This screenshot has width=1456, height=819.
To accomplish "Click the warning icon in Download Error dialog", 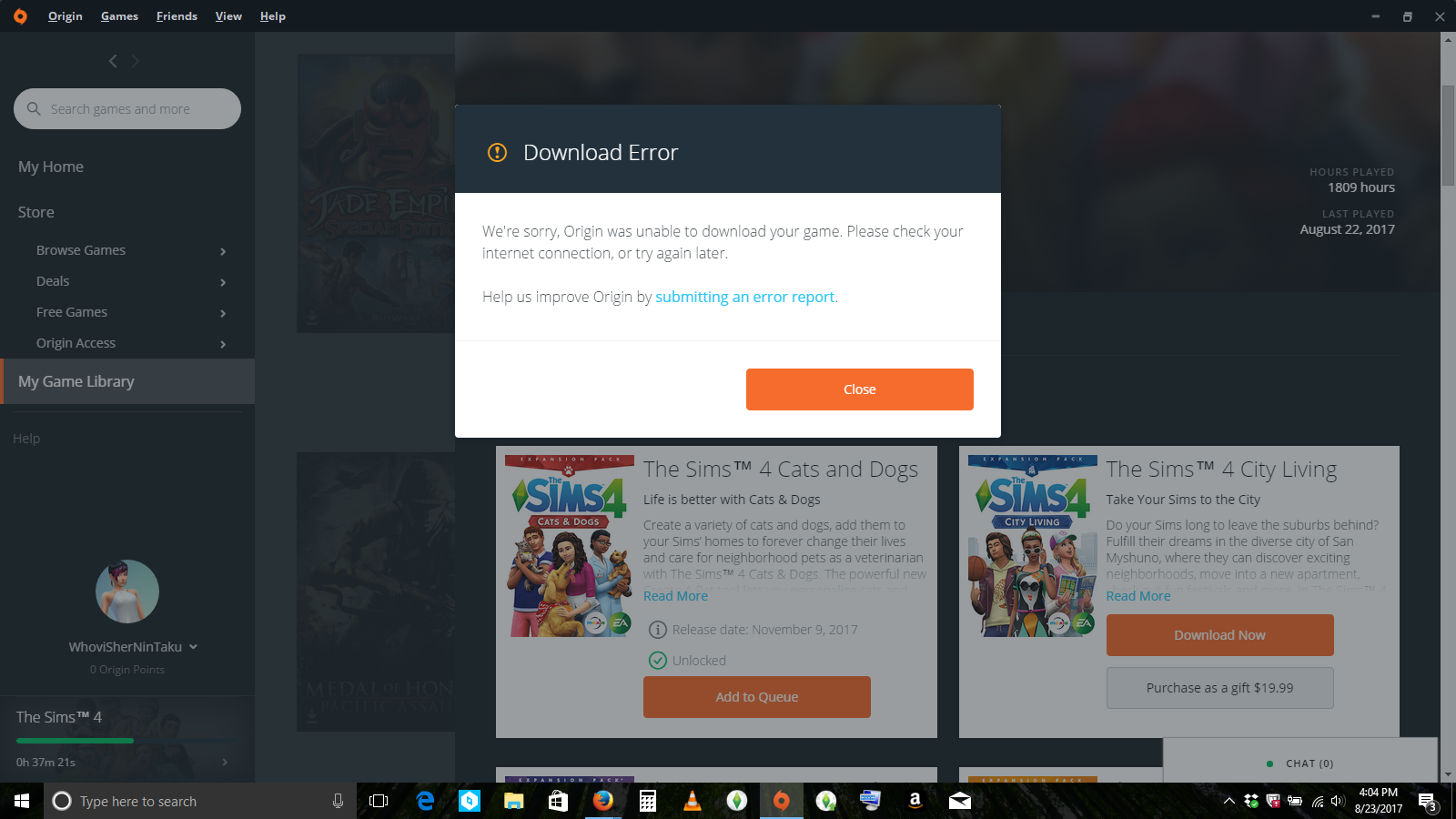I will 497,152.
